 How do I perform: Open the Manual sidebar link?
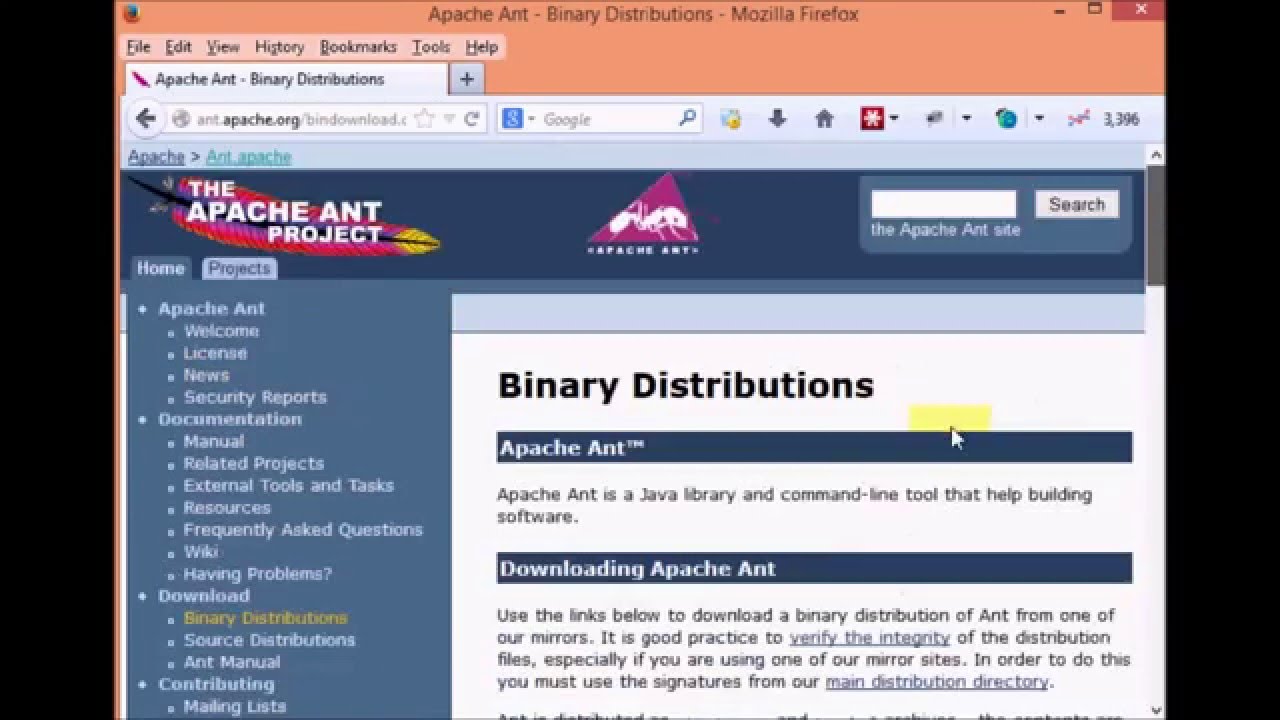click(x=213, y=441)
